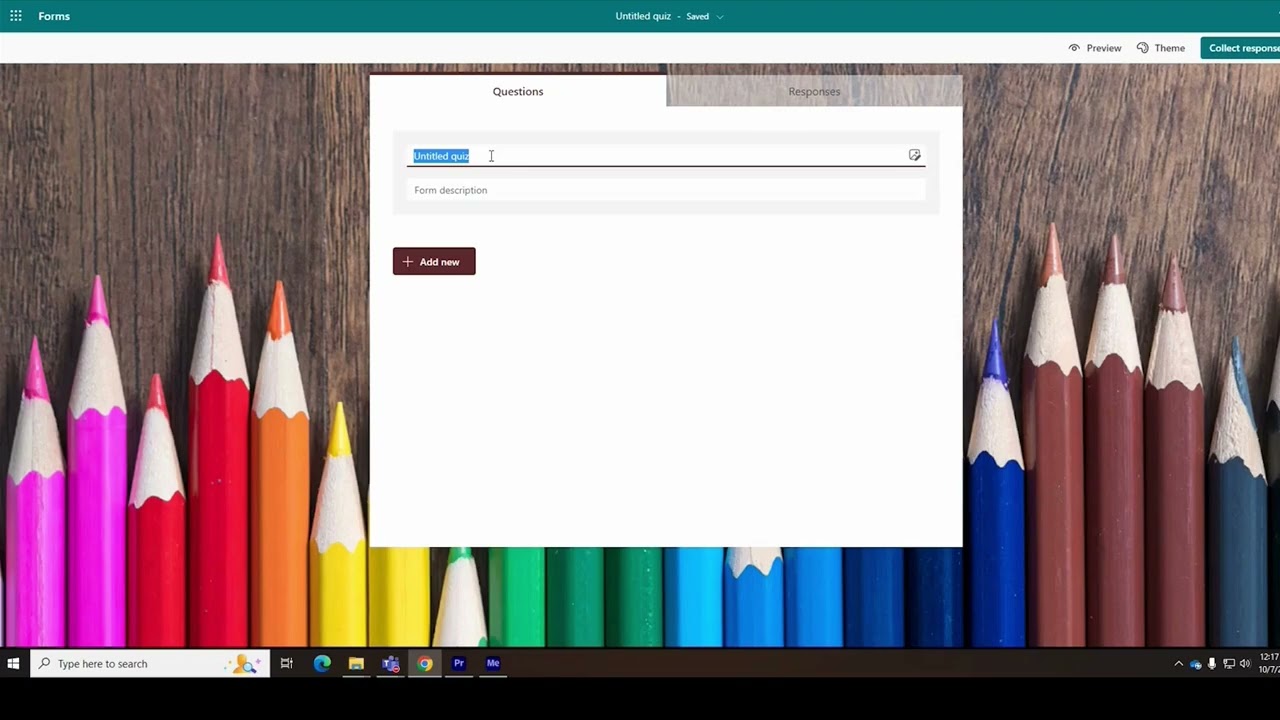This screenshot has width=1280, height=720.
Task: Click the taskbar search box
Action: click(150, 663)
